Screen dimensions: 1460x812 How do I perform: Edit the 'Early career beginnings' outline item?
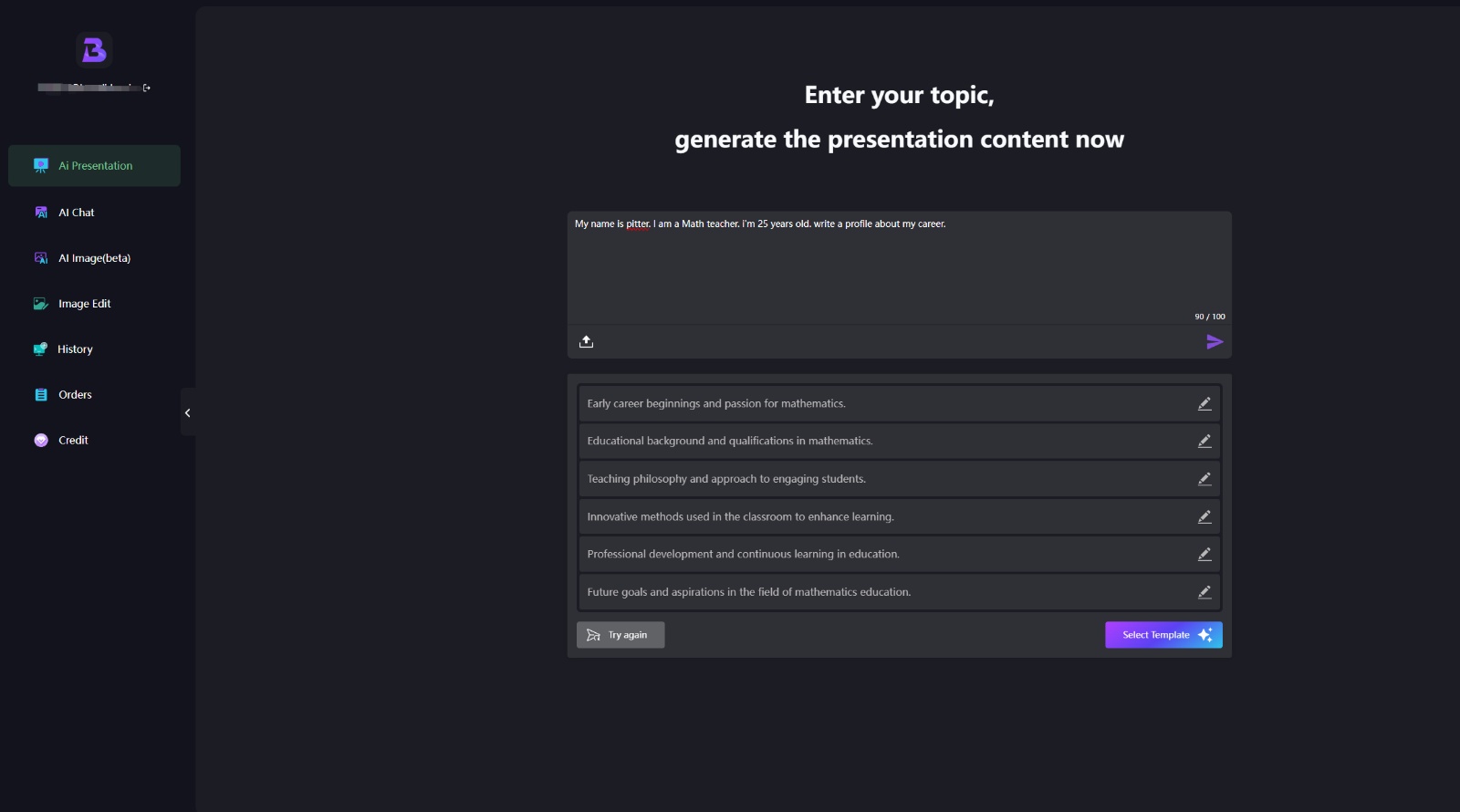1204,403
